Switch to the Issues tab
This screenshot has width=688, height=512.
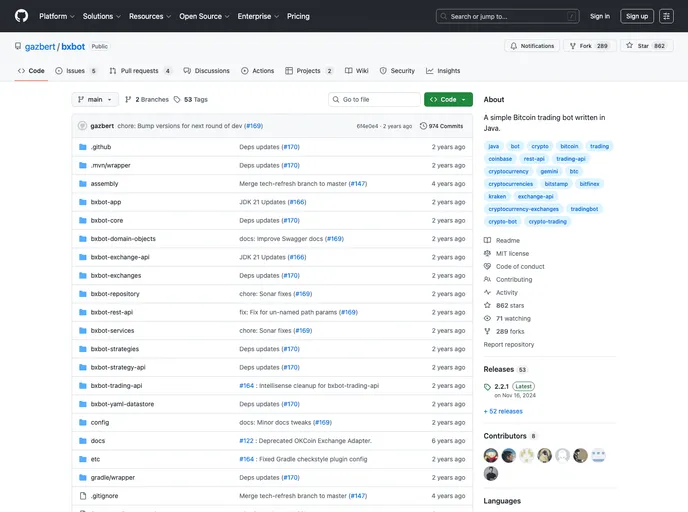tap(75, 71)
